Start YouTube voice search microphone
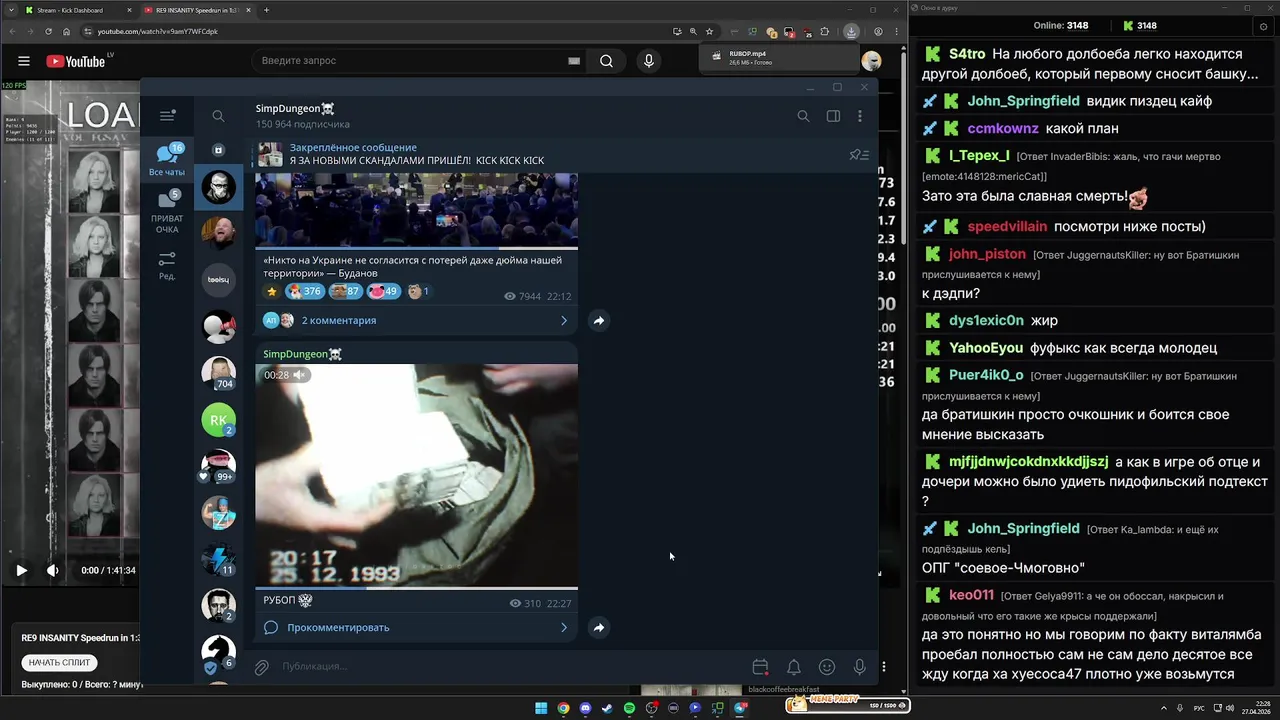Viewport: 1280px width, 720px height. click(x=649, y=61)
